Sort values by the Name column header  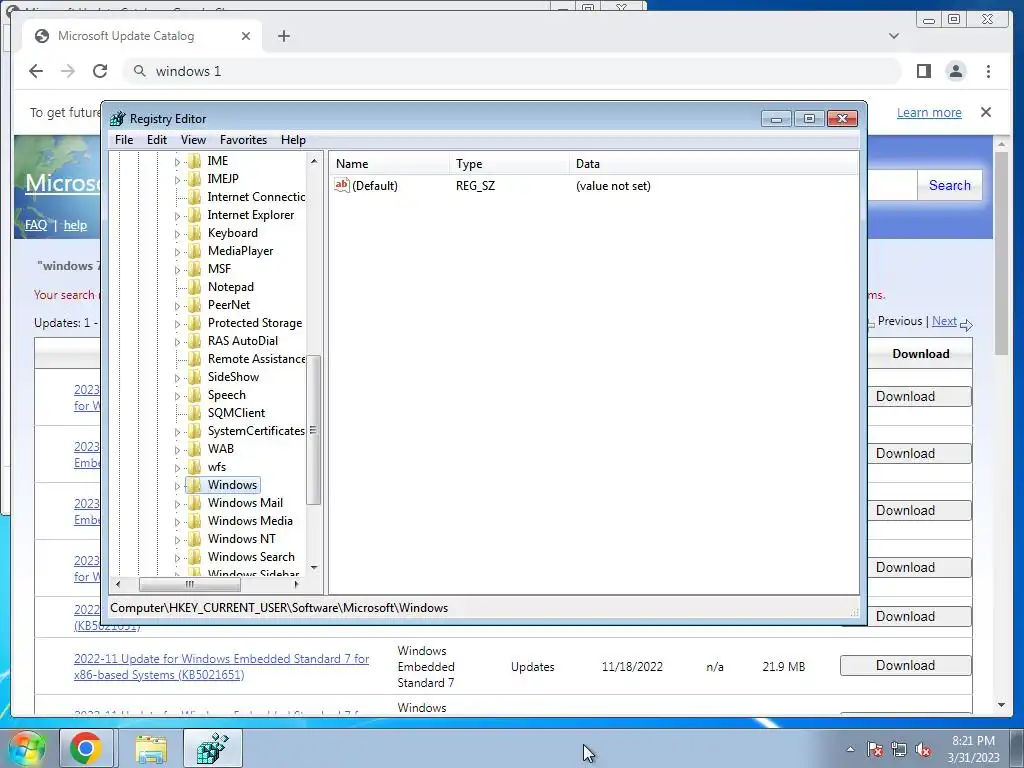[389, 164]
